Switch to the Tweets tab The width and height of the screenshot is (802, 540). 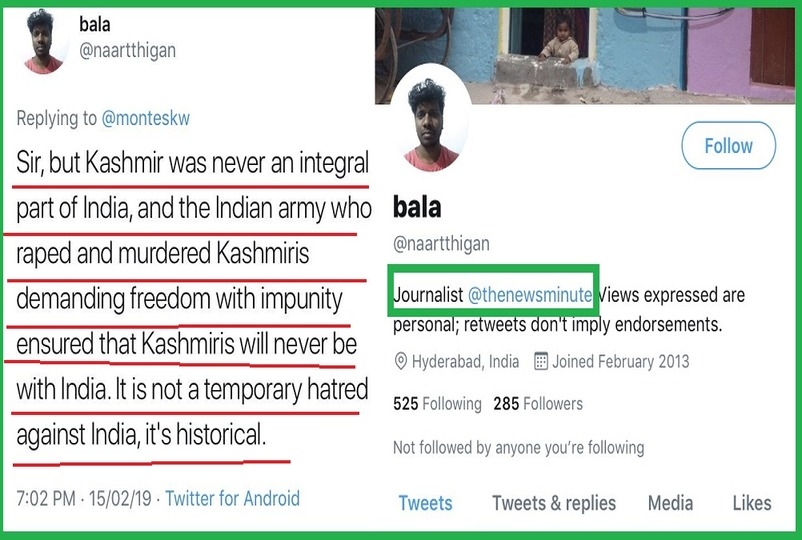[x=426, y=503]
